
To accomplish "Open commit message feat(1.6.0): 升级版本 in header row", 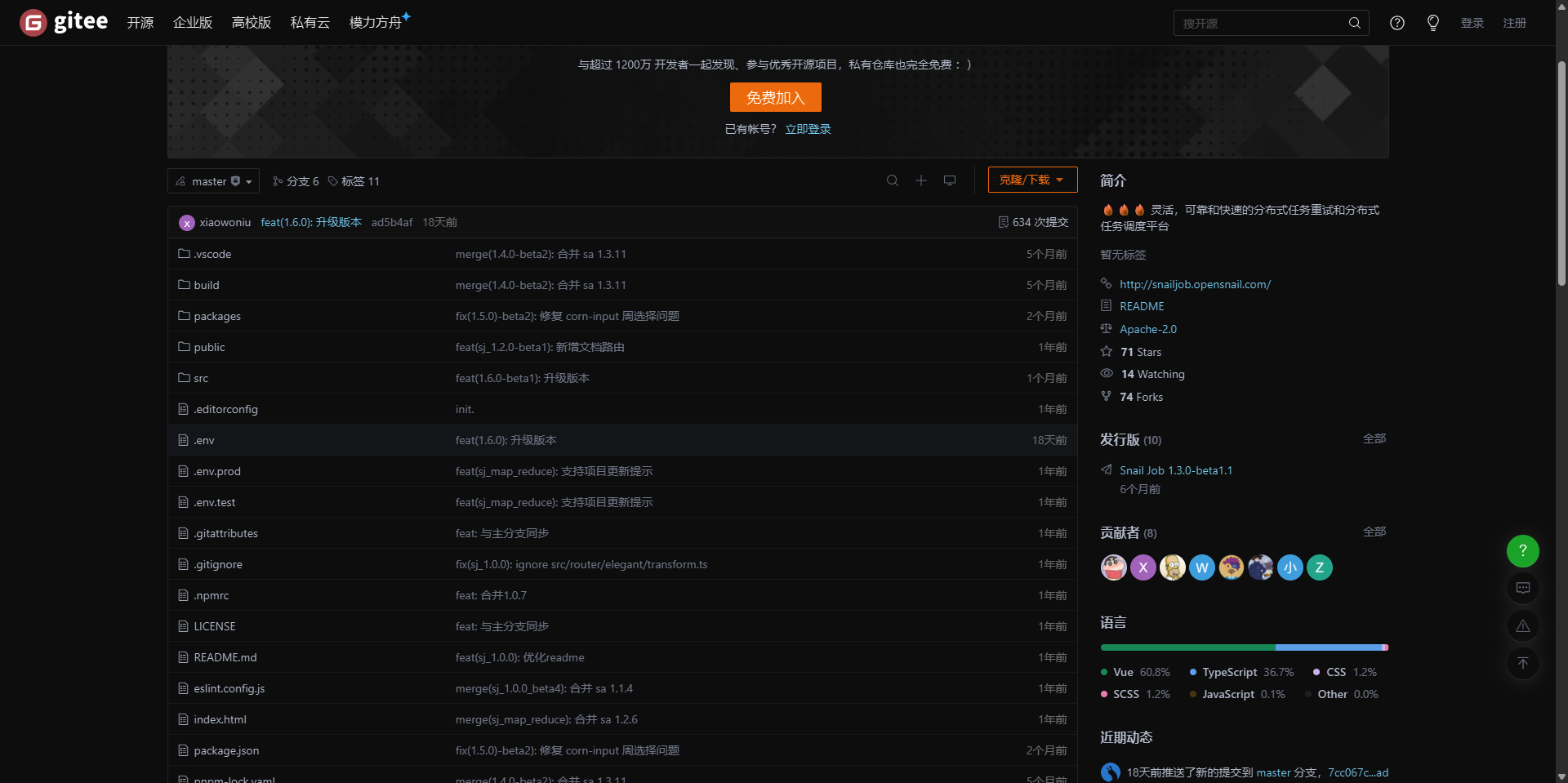I will coord(311,222).
